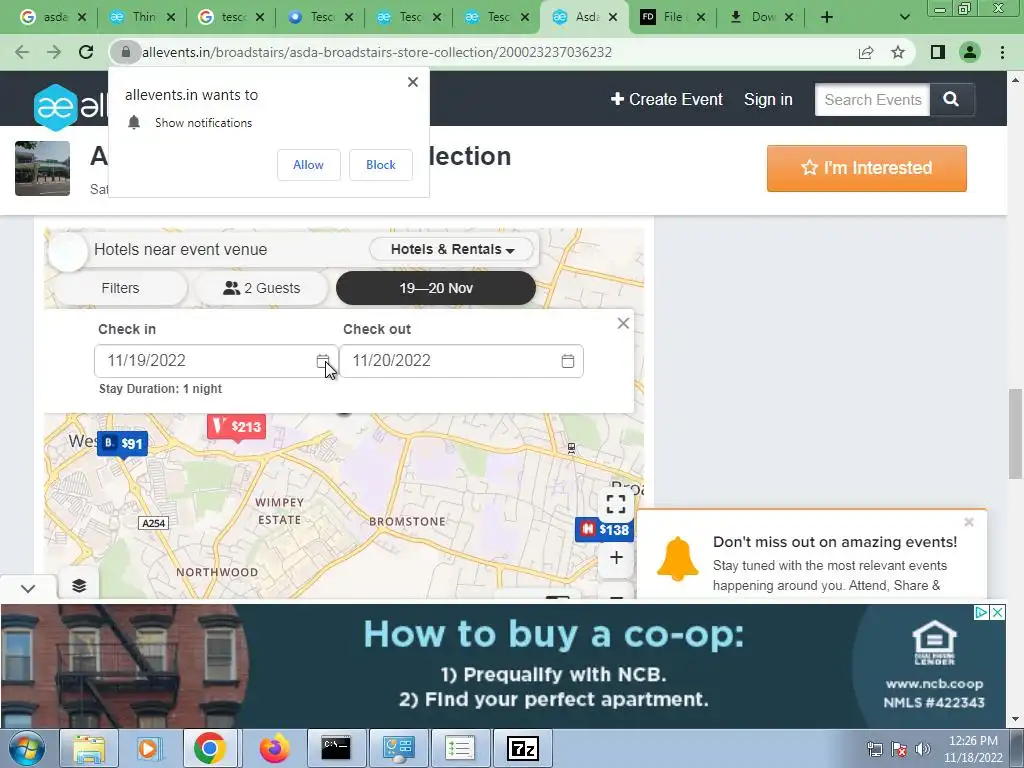Open the map layers icon

click(79, 585)
